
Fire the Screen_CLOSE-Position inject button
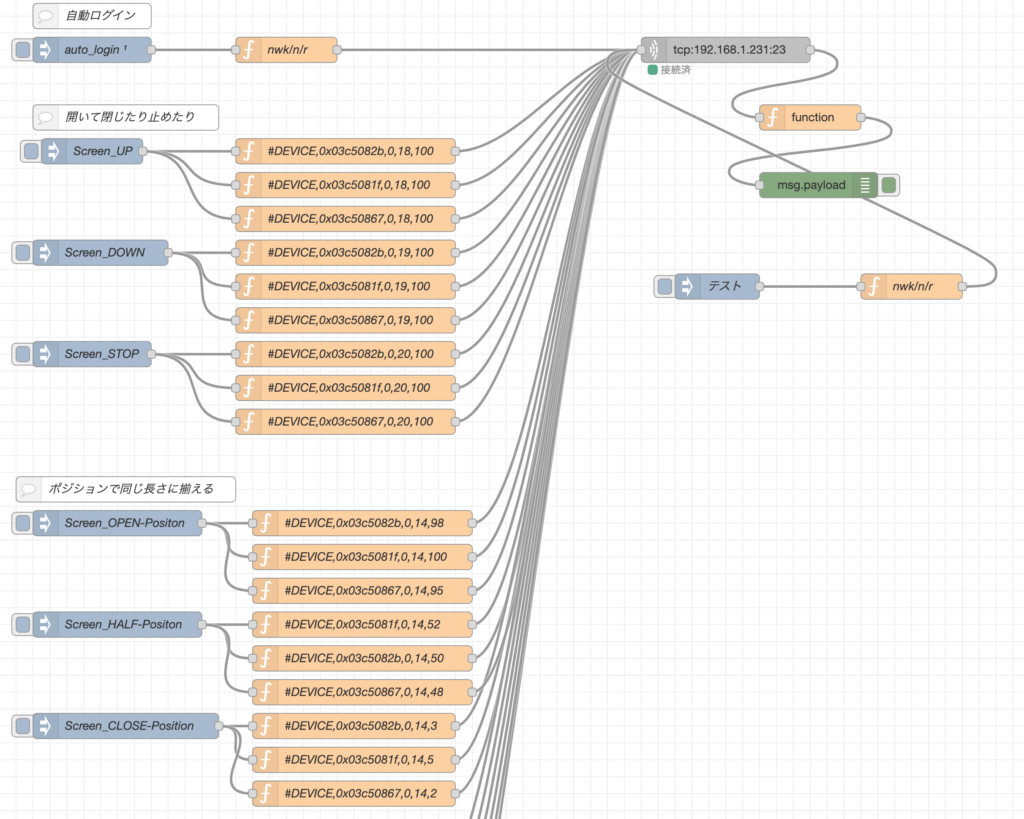pos(22,726)
